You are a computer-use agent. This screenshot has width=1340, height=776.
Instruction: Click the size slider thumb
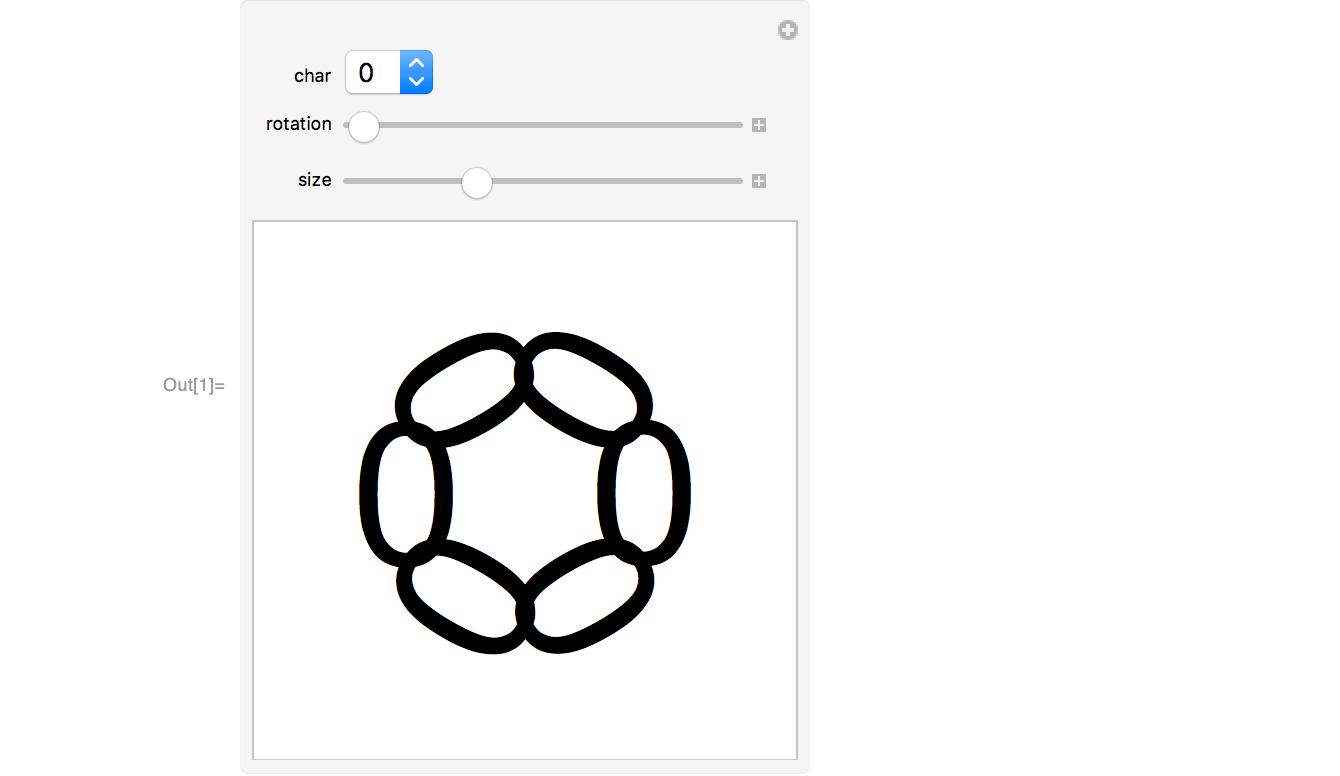(x=477, y=182)
